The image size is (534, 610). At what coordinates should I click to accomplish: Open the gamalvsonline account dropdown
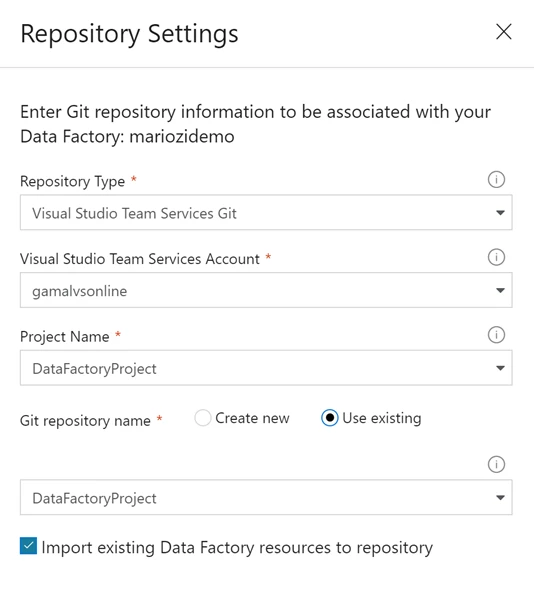[x=266, y=290]
